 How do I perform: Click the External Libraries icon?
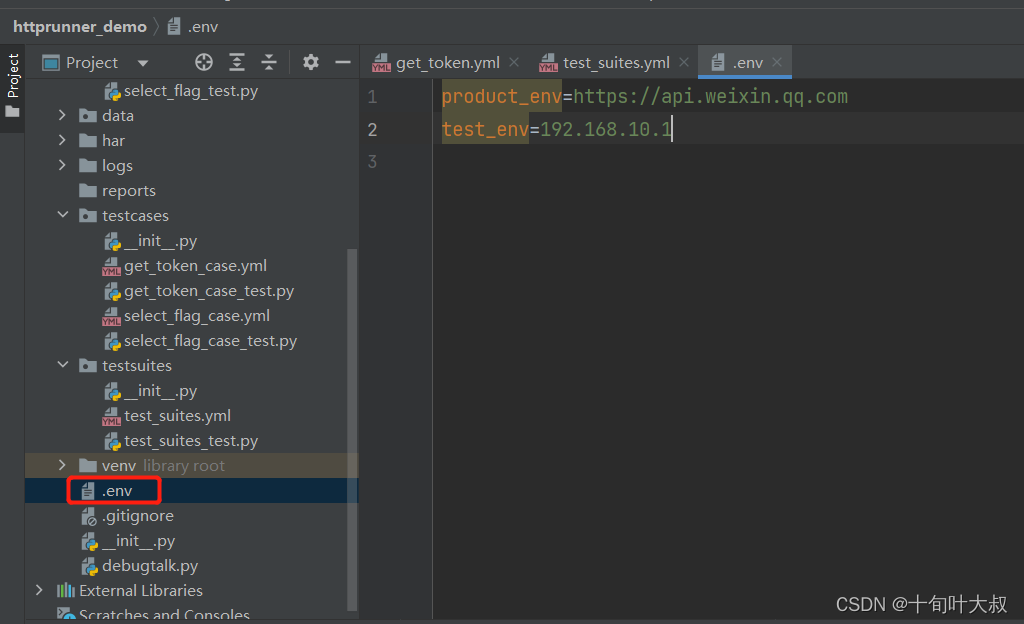click(x=65, y=591)
